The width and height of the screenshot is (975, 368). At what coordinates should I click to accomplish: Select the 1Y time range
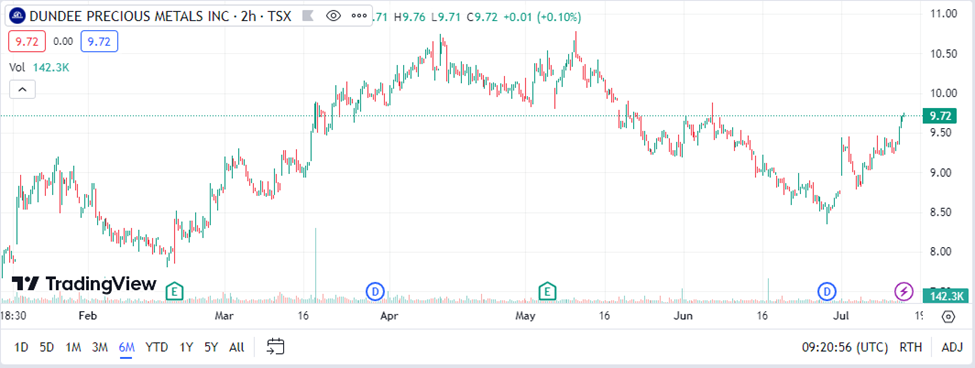pyautogui.click(x=186, y=347)
